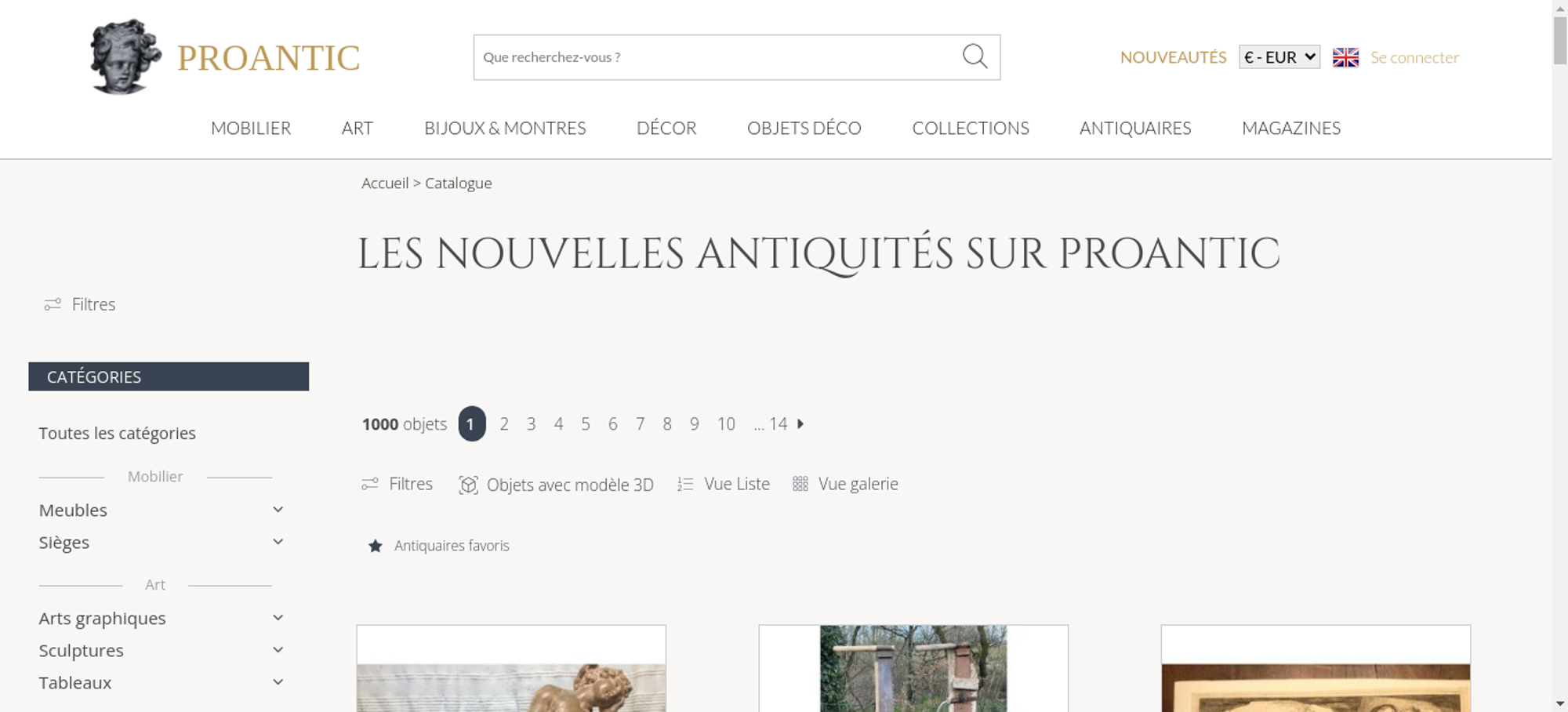Click the Proantic cherub head logo
The width and height of the screenshot is (1568, 712).
[125, 57]
